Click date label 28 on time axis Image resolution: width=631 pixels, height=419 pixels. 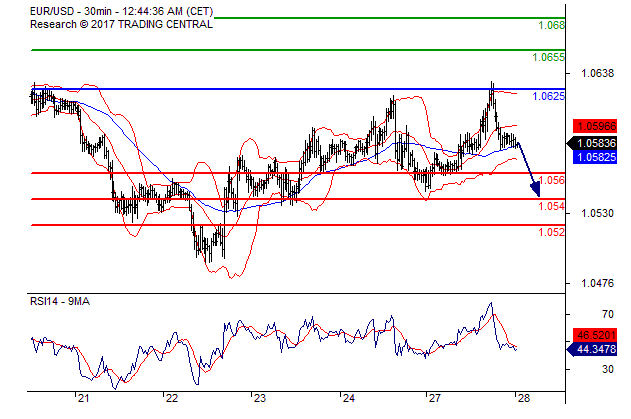click(524, 398)
